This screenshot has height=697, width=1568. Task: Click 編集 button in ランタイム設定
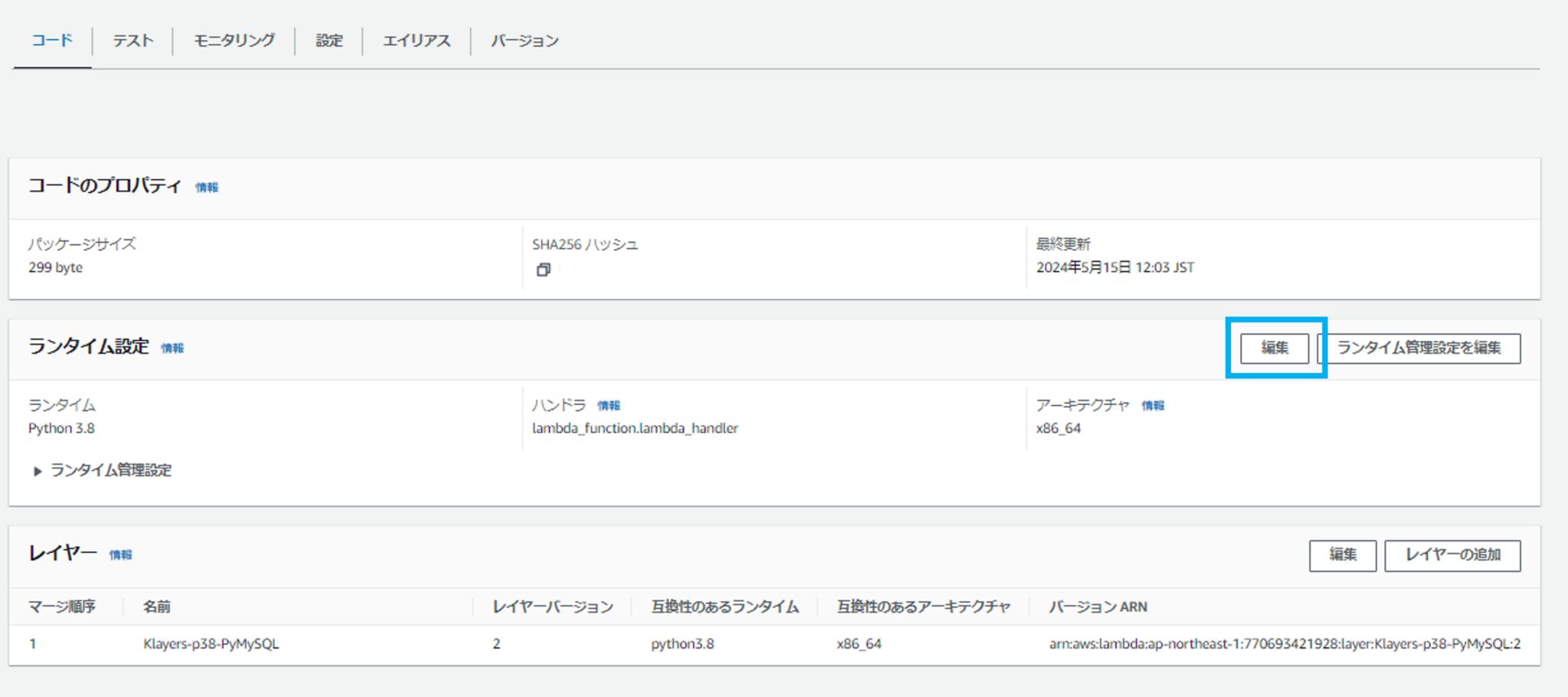click(1274, 348)
